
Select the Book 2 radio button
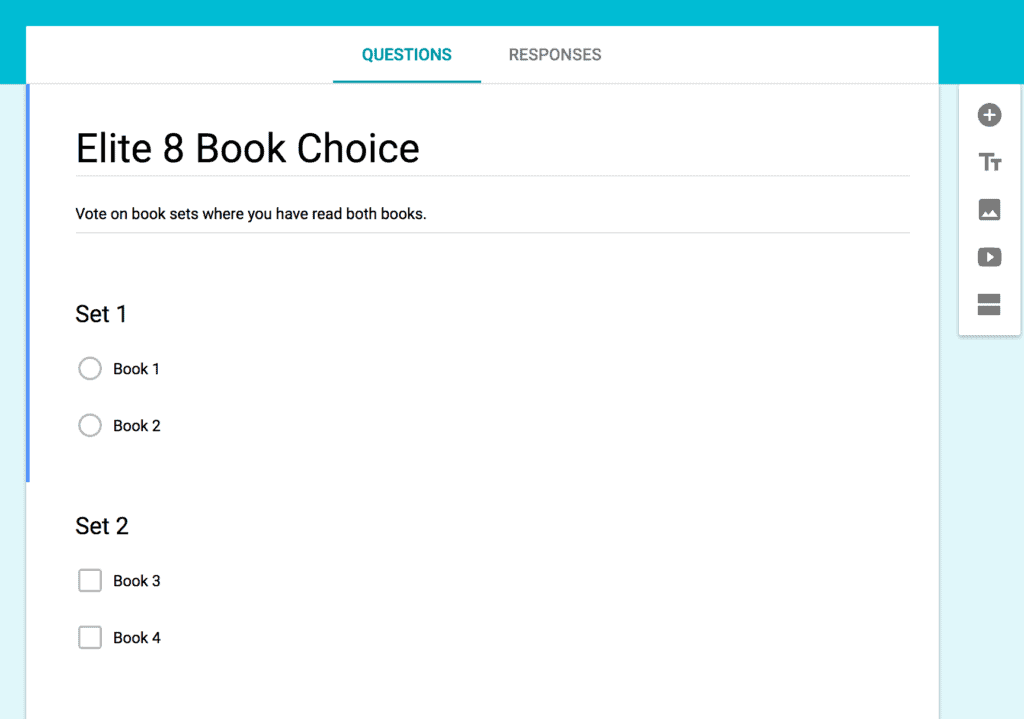(89, 425)
